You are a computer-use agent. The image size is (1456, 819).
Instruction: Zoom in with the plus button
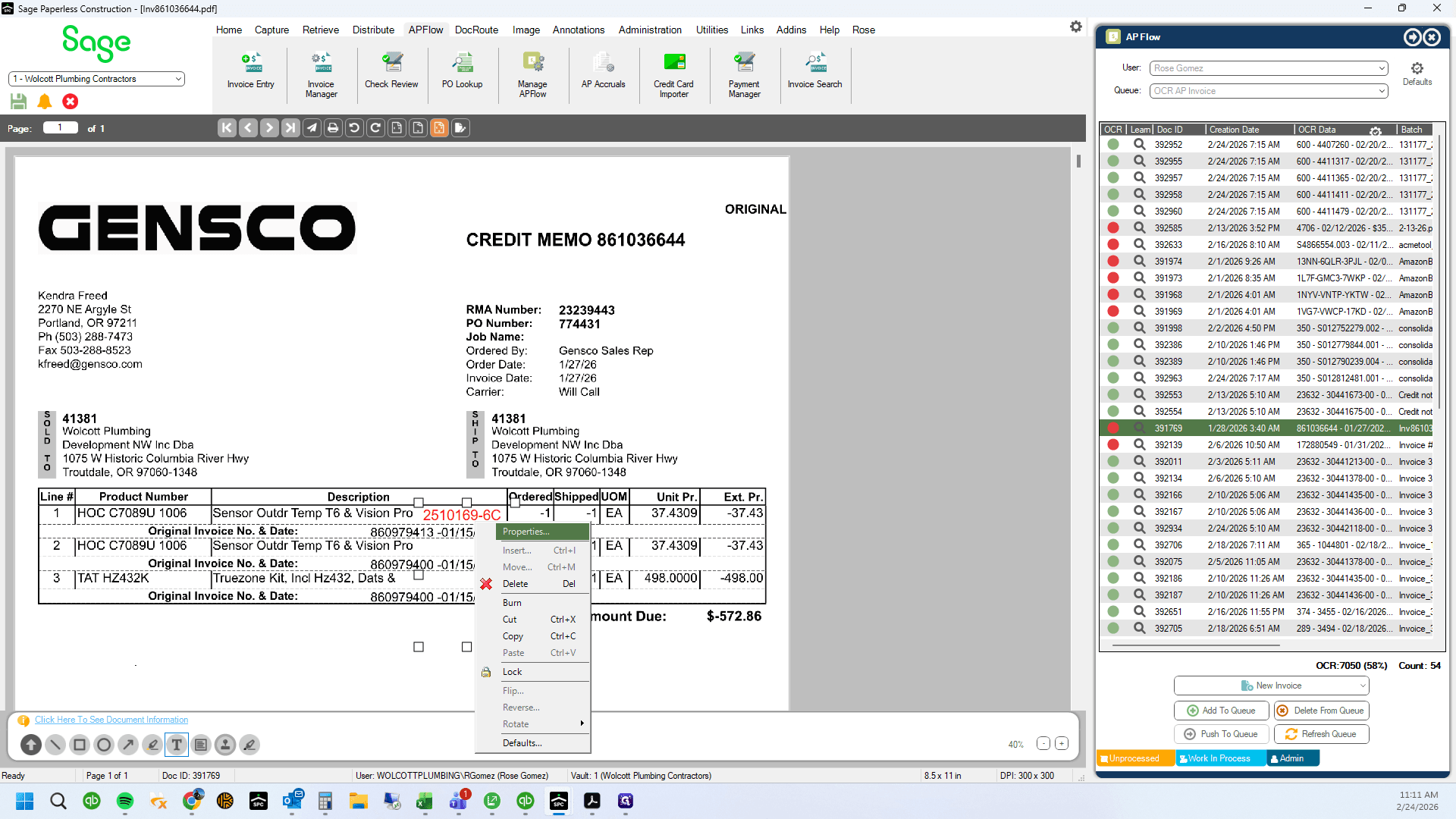click(x=1062, y=744)
